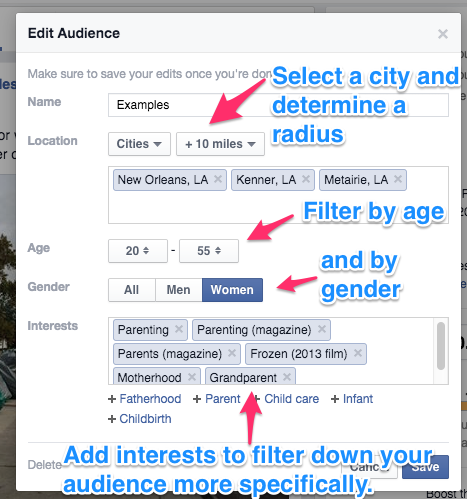Open the minimum age selector showing 20

point(138,251)
